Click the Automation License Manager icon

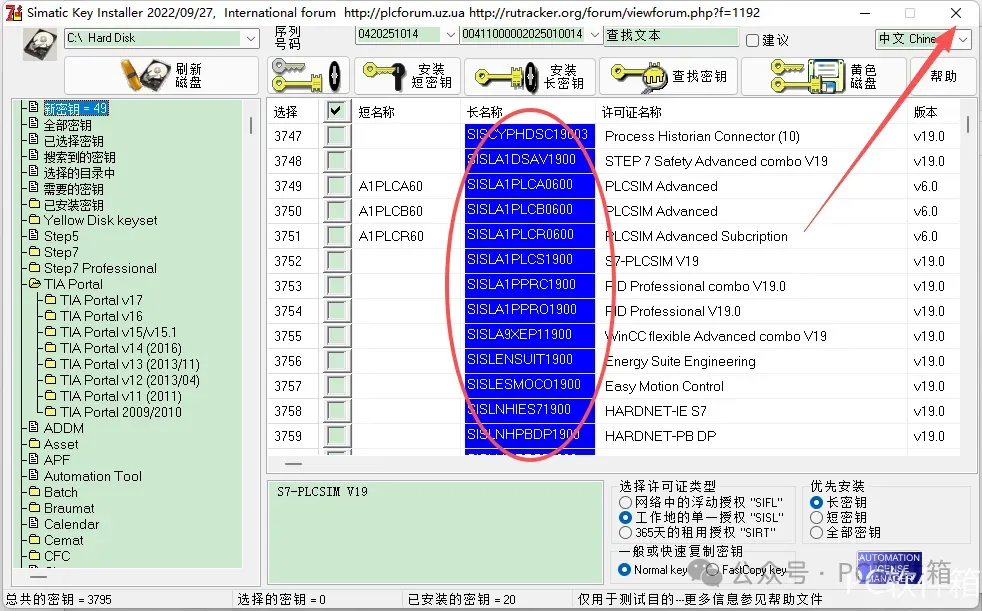click(x=889, y=568)
